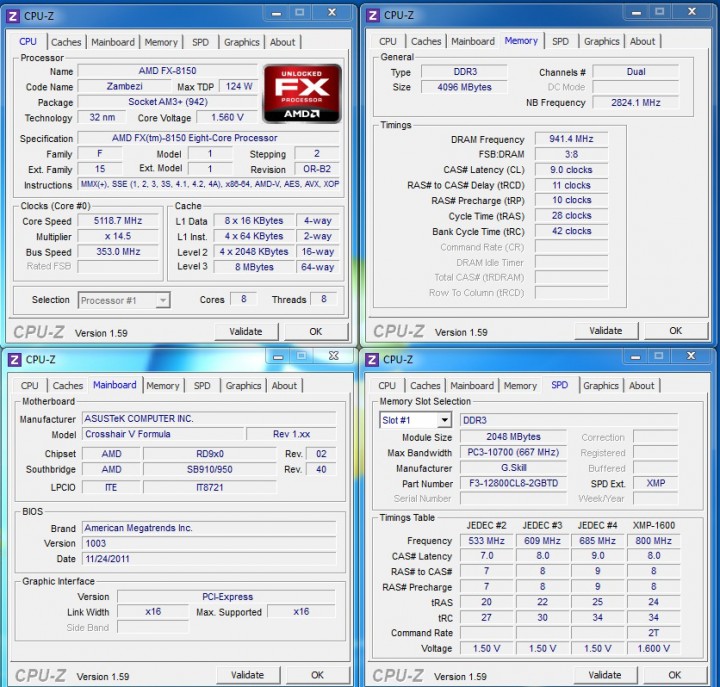
Task: Switch to SPD tab in the CPU window
Action: click(x=200, y=42)
